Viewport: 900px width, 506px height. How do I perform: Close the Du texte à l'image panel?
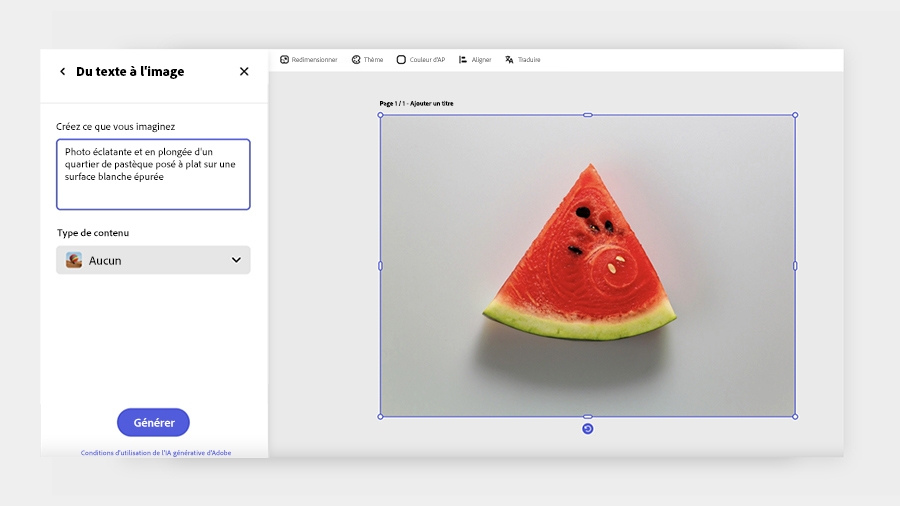coord(244,72)
